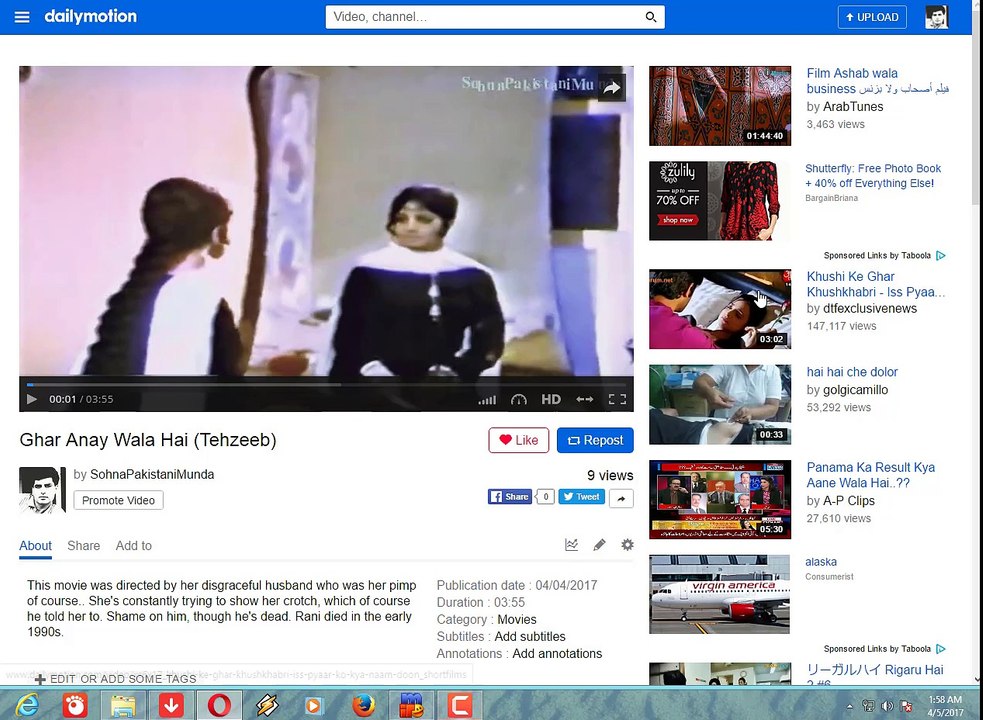Viewport: 983px width, 720px height.
Task: Switch to the About tab
Action: coord(35,546)
